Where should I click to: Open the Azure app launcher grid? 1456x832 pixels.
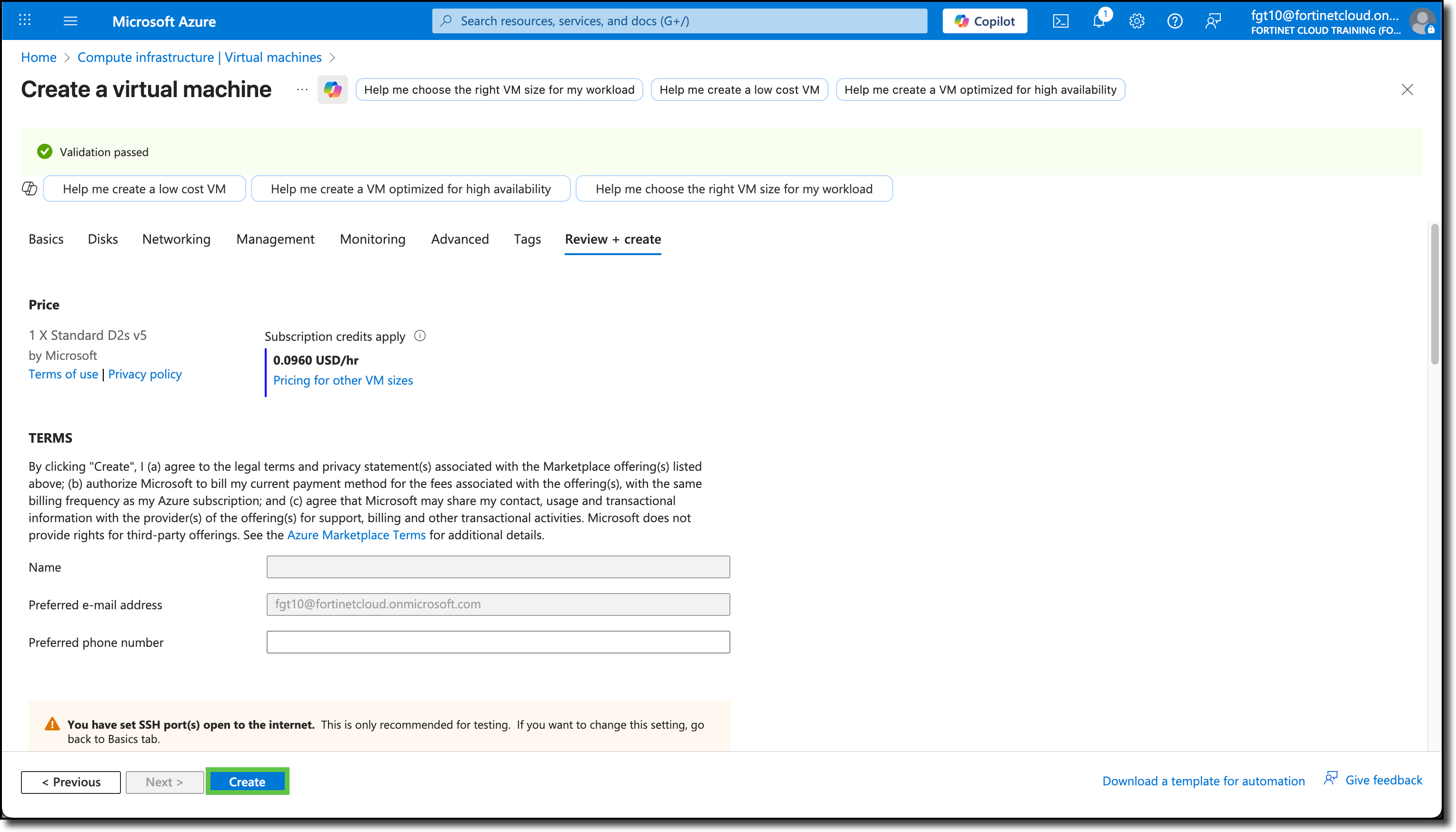[x=24, y=20]
